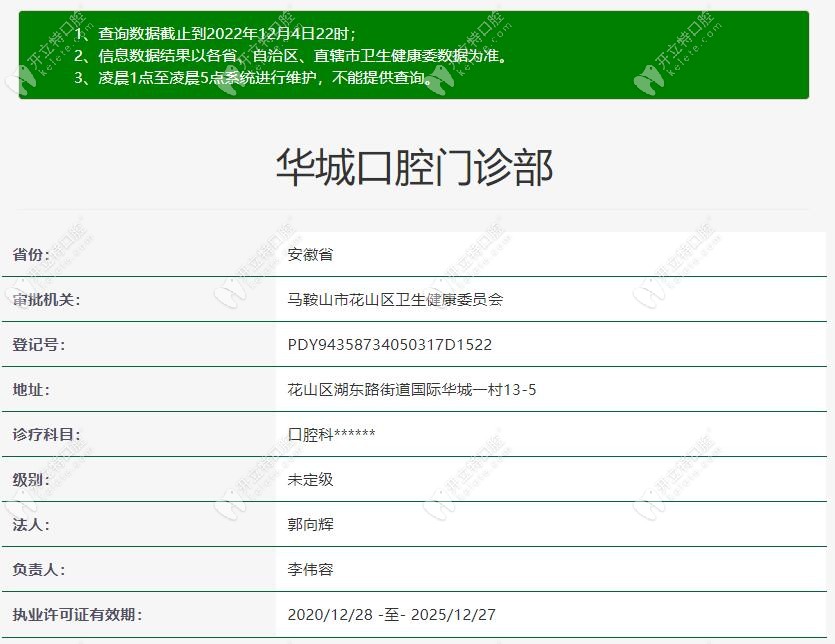Select the province value 安徽省
835x644 pixels.
[310, 254]
